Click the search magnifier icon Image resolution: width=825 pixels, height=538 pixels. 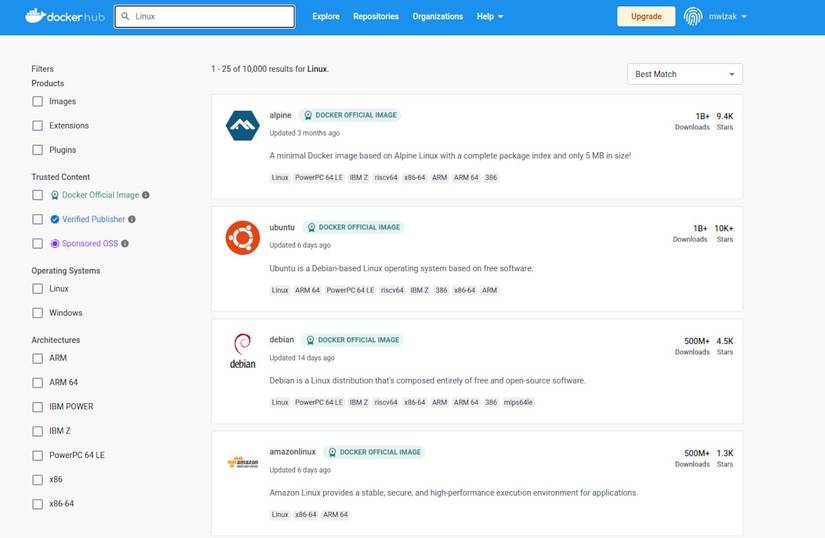click(x=125, y=16)
